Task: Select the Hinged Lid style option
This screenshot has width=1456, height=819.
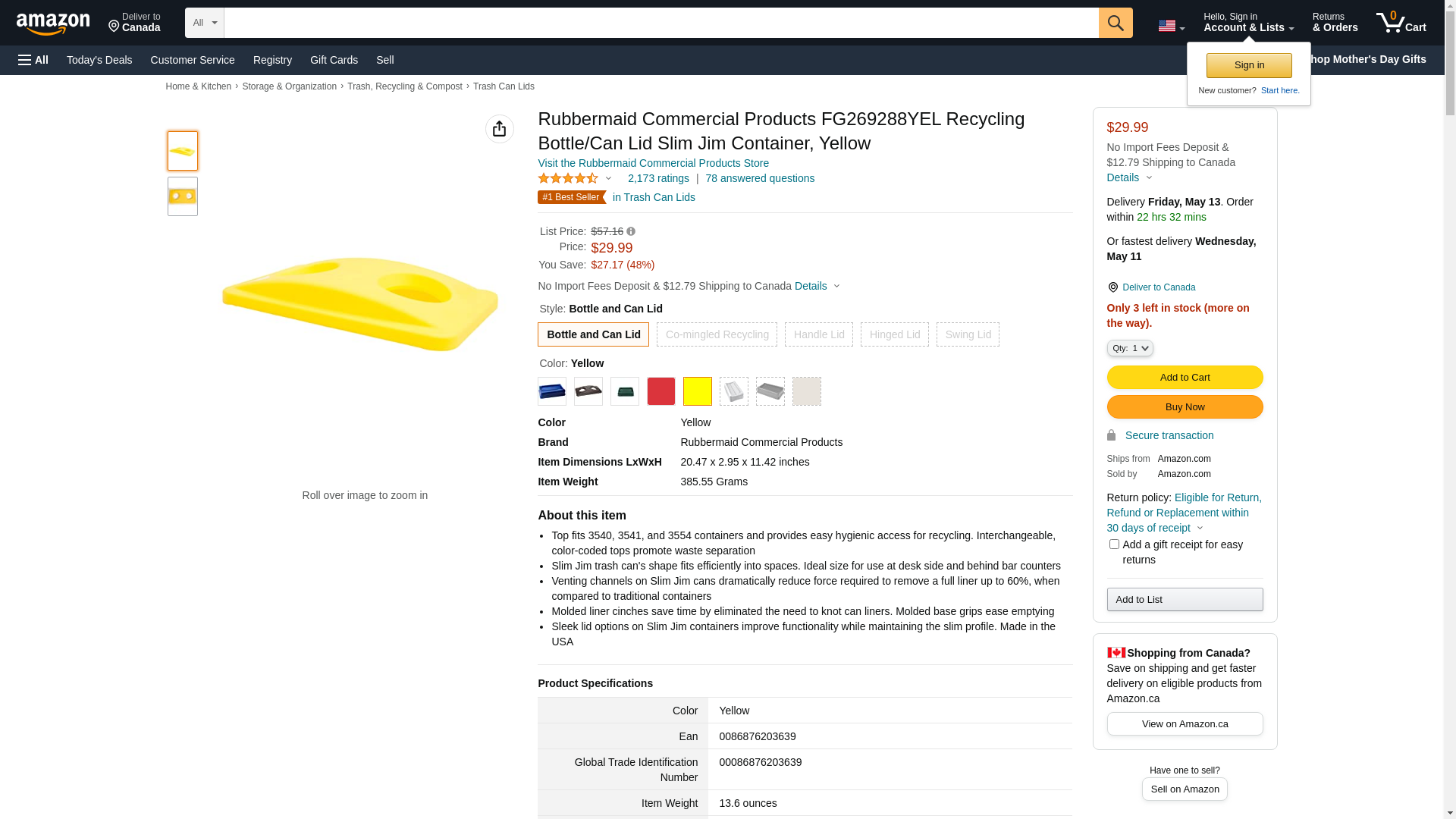Action: (894, 334)
